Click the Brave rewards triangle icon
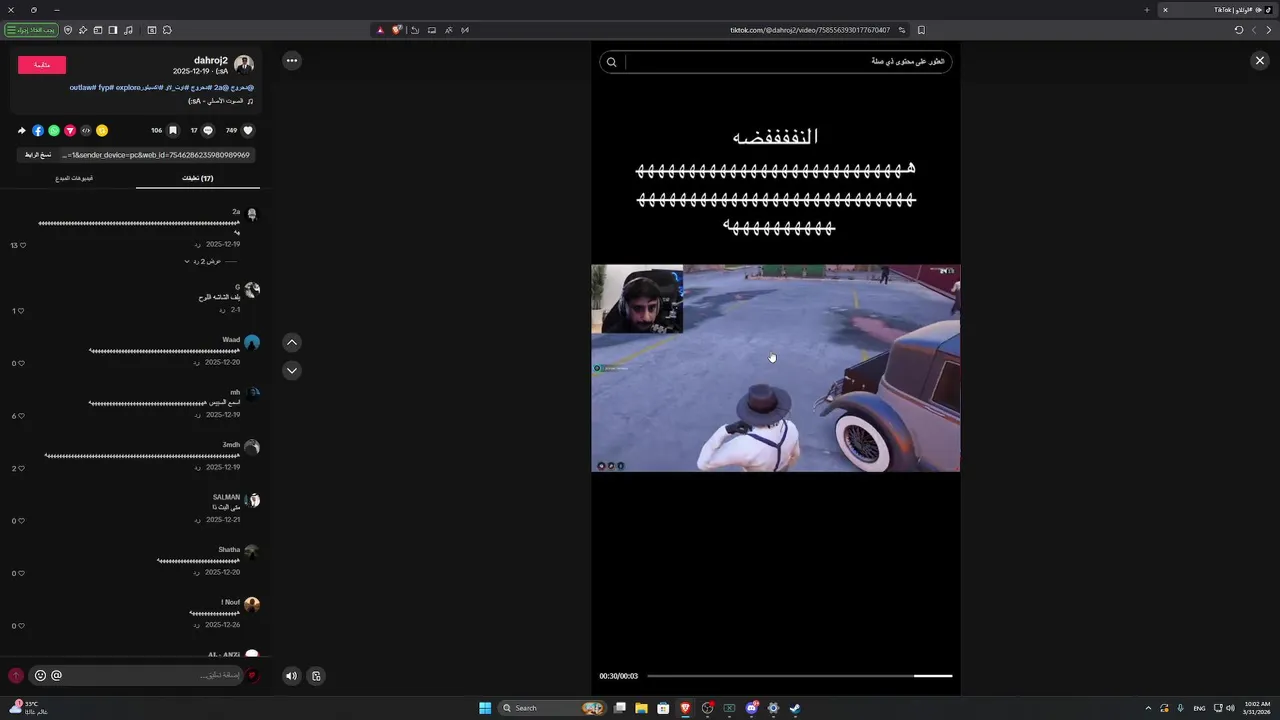The height and width of the screenshot is (720, 1280). point(380,30)
